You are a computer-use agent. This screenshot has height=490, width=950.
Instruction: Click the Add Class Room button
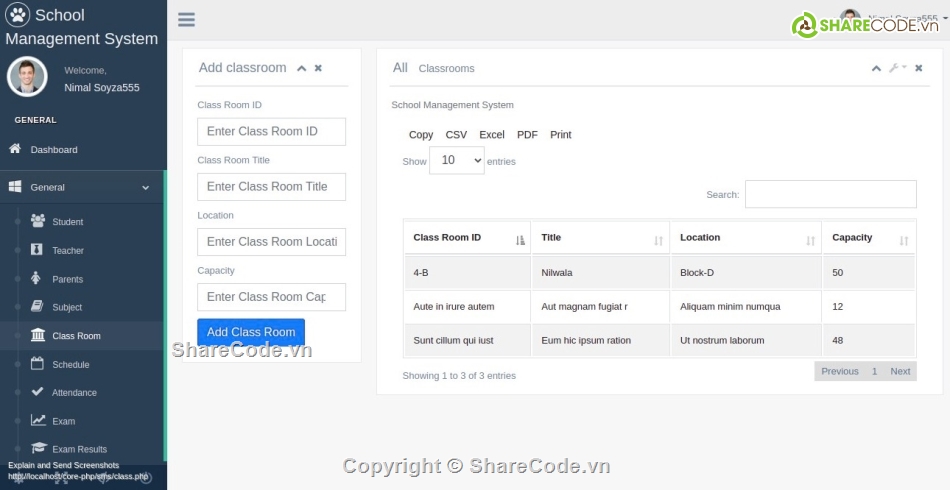pyautogui.click(x=251, y=332)
